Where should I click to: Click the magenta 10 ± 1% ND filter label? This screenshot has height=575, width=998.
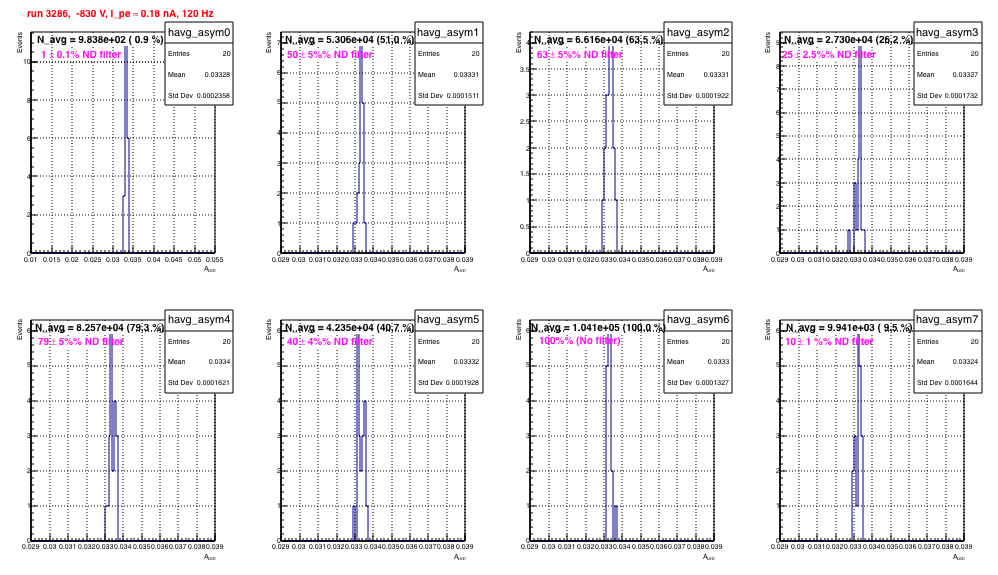tap(829, 342)
